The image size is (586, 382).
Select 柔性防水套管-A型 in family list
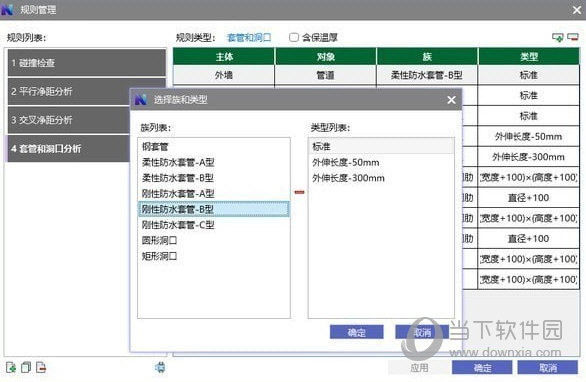(x=214, y=162)
